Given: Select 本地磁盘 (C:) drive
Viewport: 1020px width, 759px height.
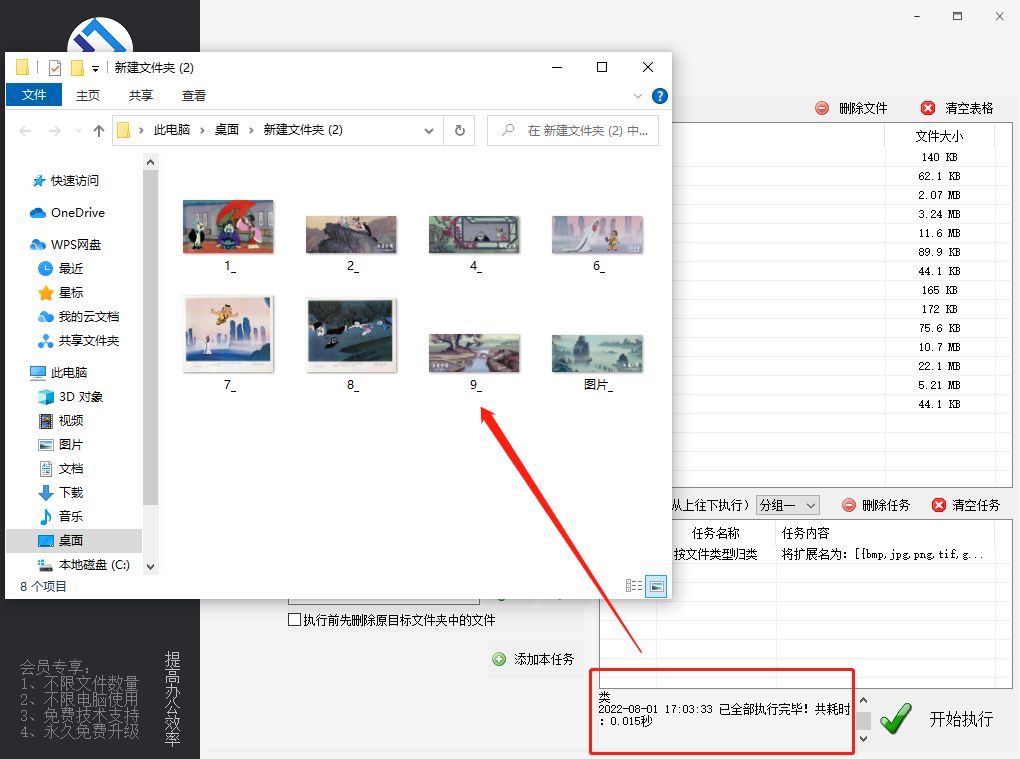Looking at the screenshot, I should (x=94, y=565).
